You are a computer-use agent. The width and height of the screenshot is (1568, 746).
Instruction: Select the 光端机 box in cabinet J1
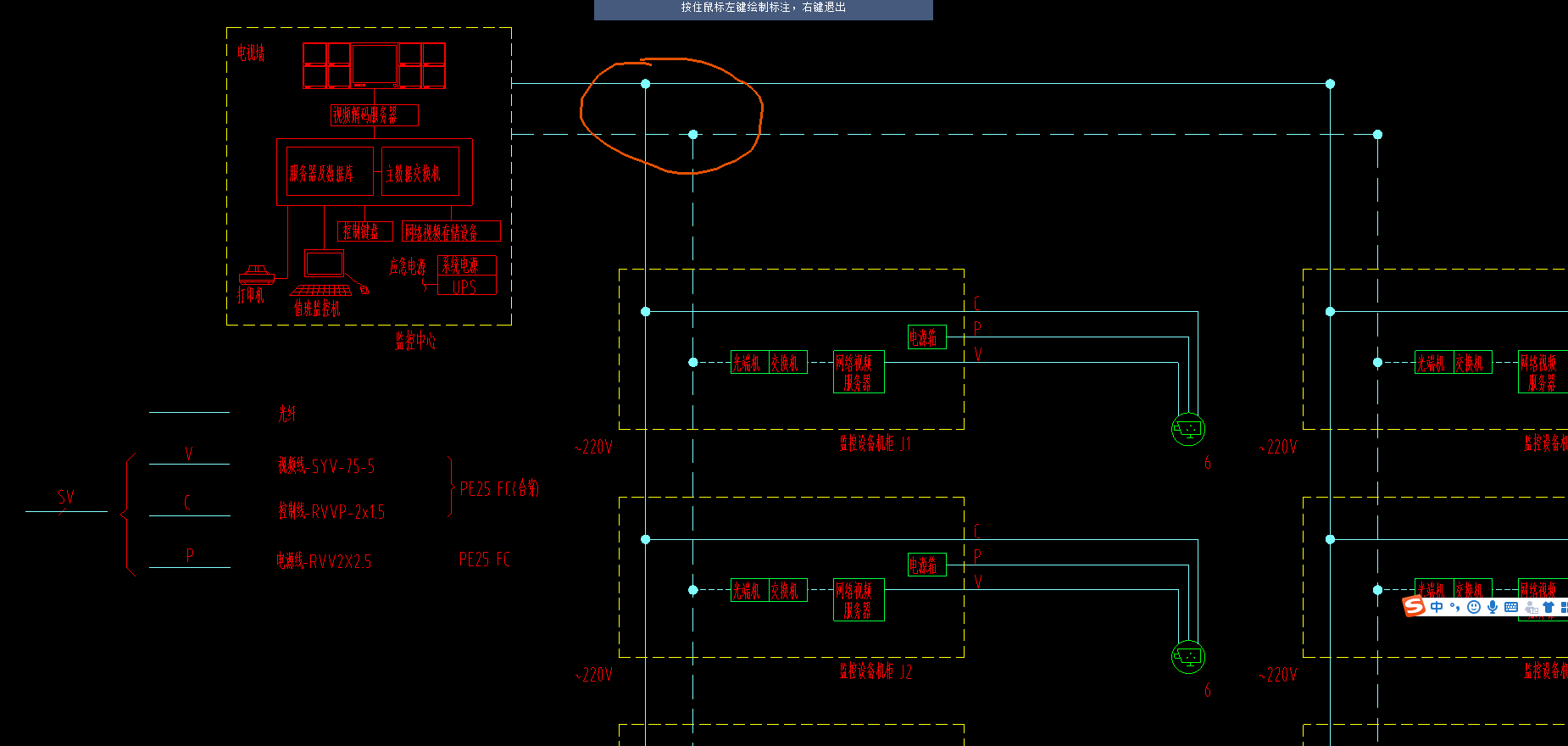pyautogui.click(x=749, y=363)
